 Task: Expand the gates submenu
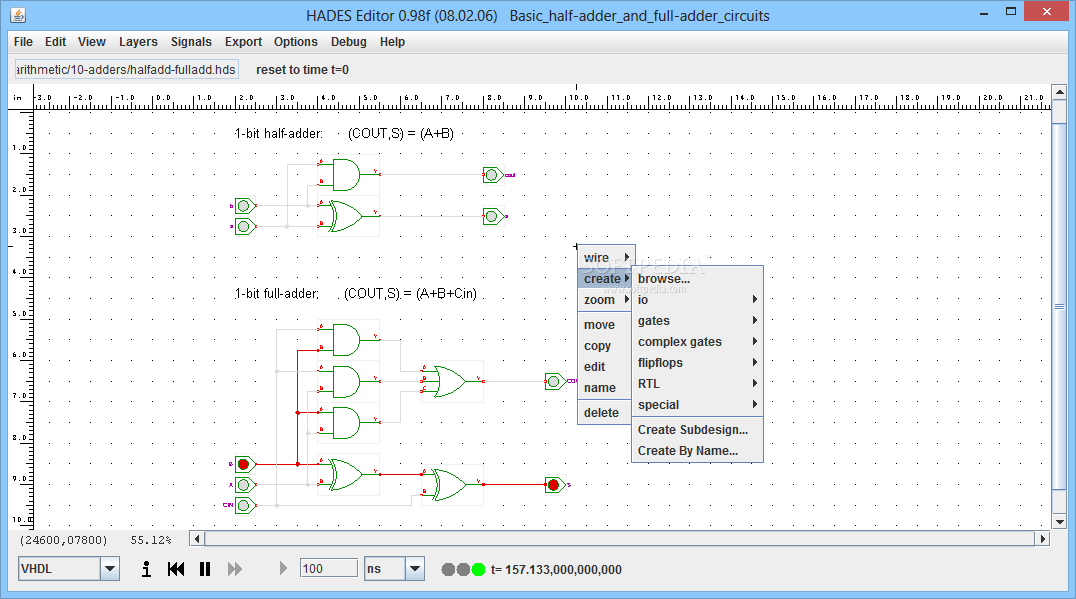click(x=697, y=320)
